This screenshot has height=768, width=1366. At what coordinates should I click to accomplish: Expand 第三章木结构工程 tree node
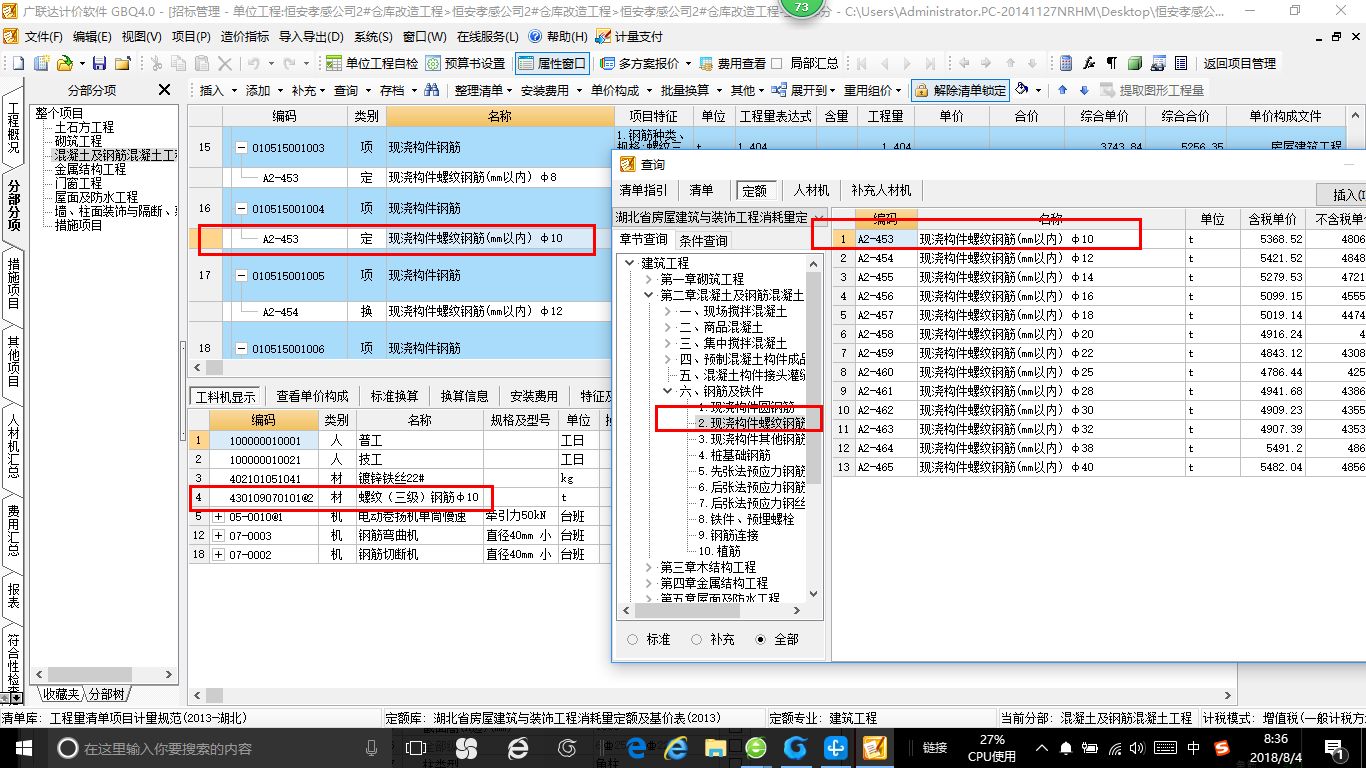point(650,567)
